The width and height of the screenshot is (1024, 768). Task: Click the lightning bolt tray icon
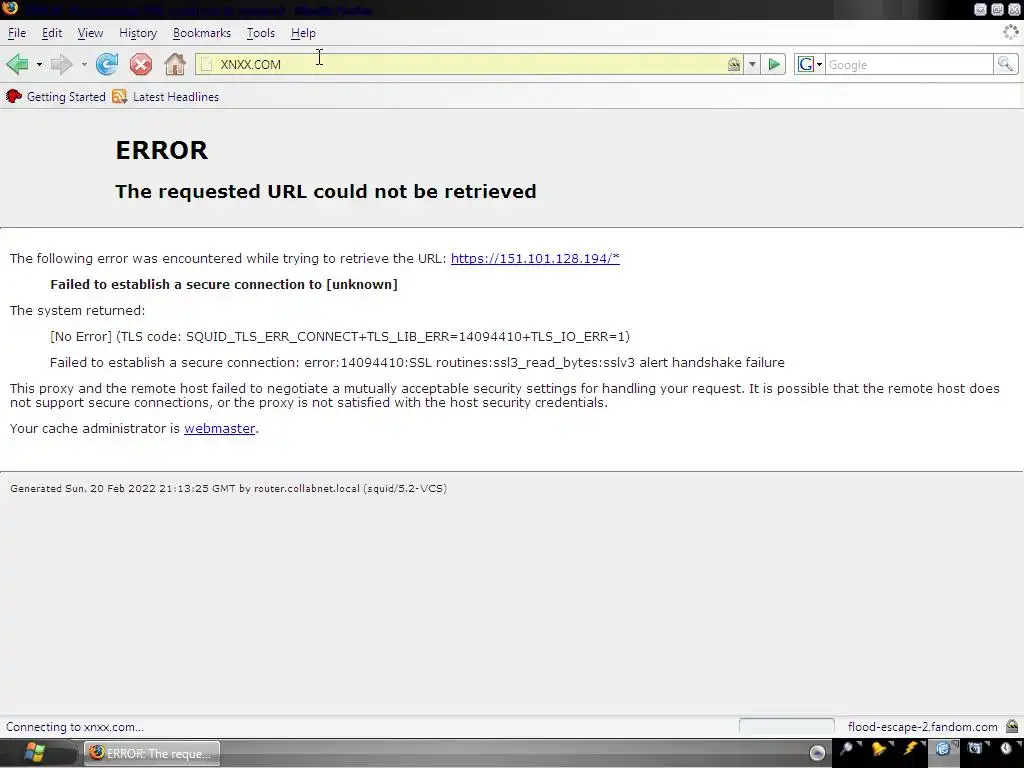(x=910, y=748)
